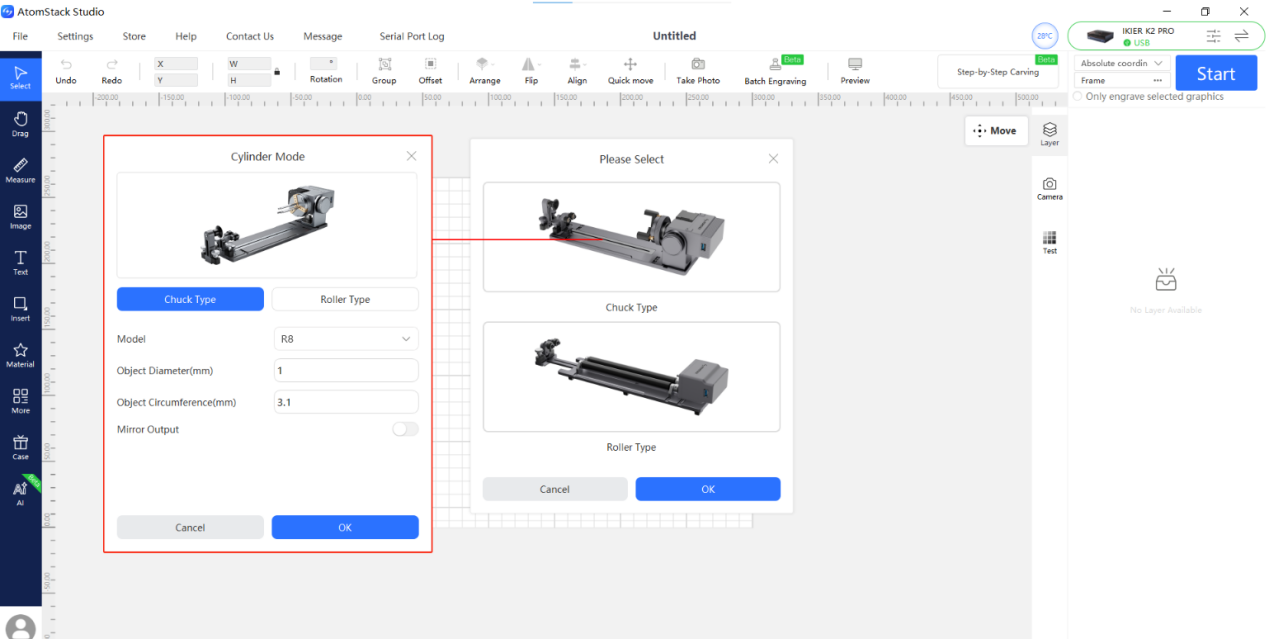Open the Serial Port Log menu

[x=412, y=36]
